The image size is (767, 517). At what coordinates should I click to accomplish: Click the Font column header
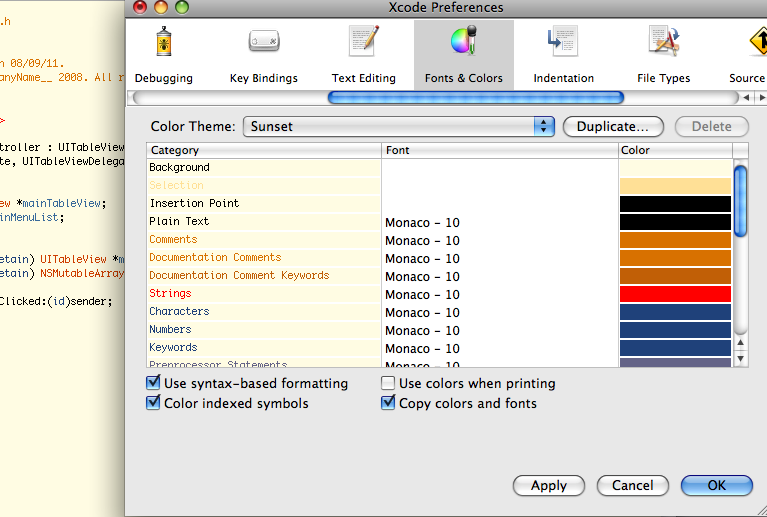coord(499,150)
